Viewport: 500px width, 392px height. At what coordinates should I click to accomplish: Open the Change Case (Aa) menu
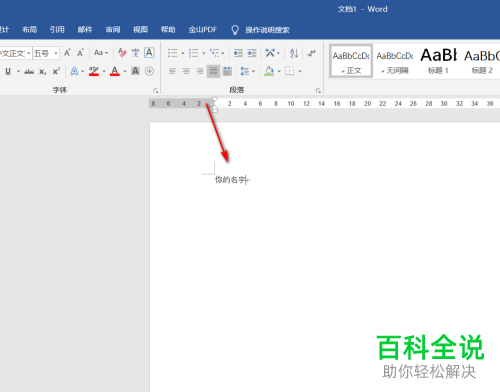(x=101, y=53)
